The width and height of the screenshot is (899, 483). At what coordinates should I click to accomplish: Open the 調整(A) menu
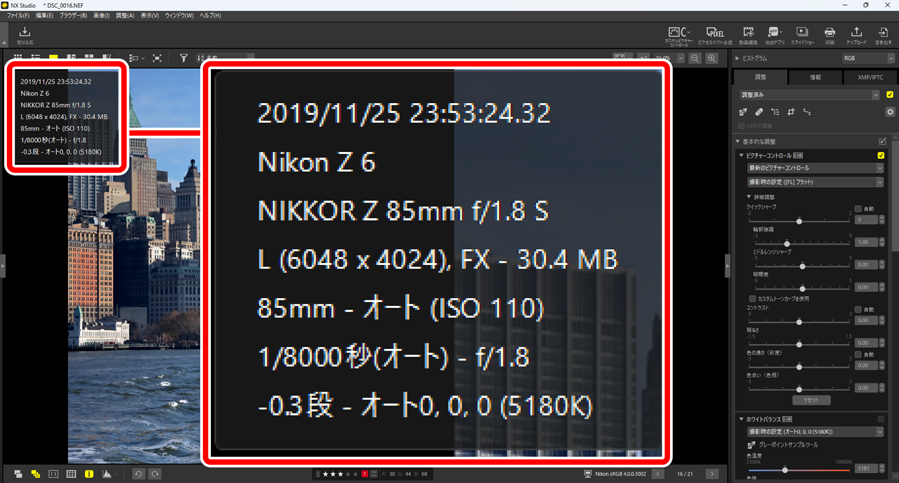pos(124,15)
